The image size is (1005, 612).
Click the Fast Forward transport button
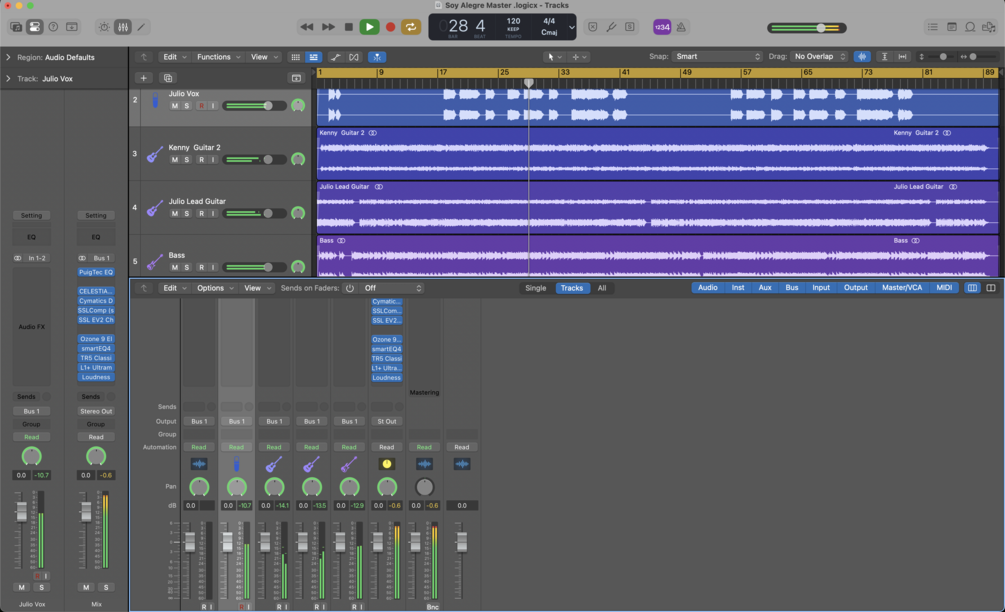click(328, 27)
